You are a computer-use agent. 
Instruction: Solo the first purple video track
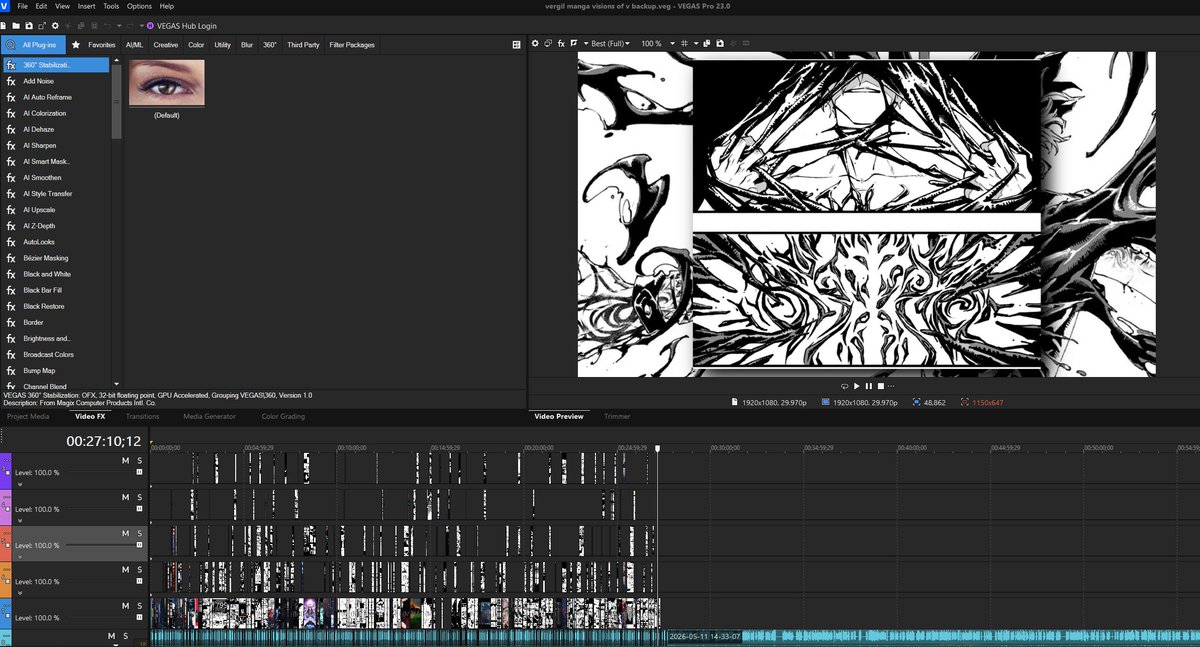tap(140, 460)
